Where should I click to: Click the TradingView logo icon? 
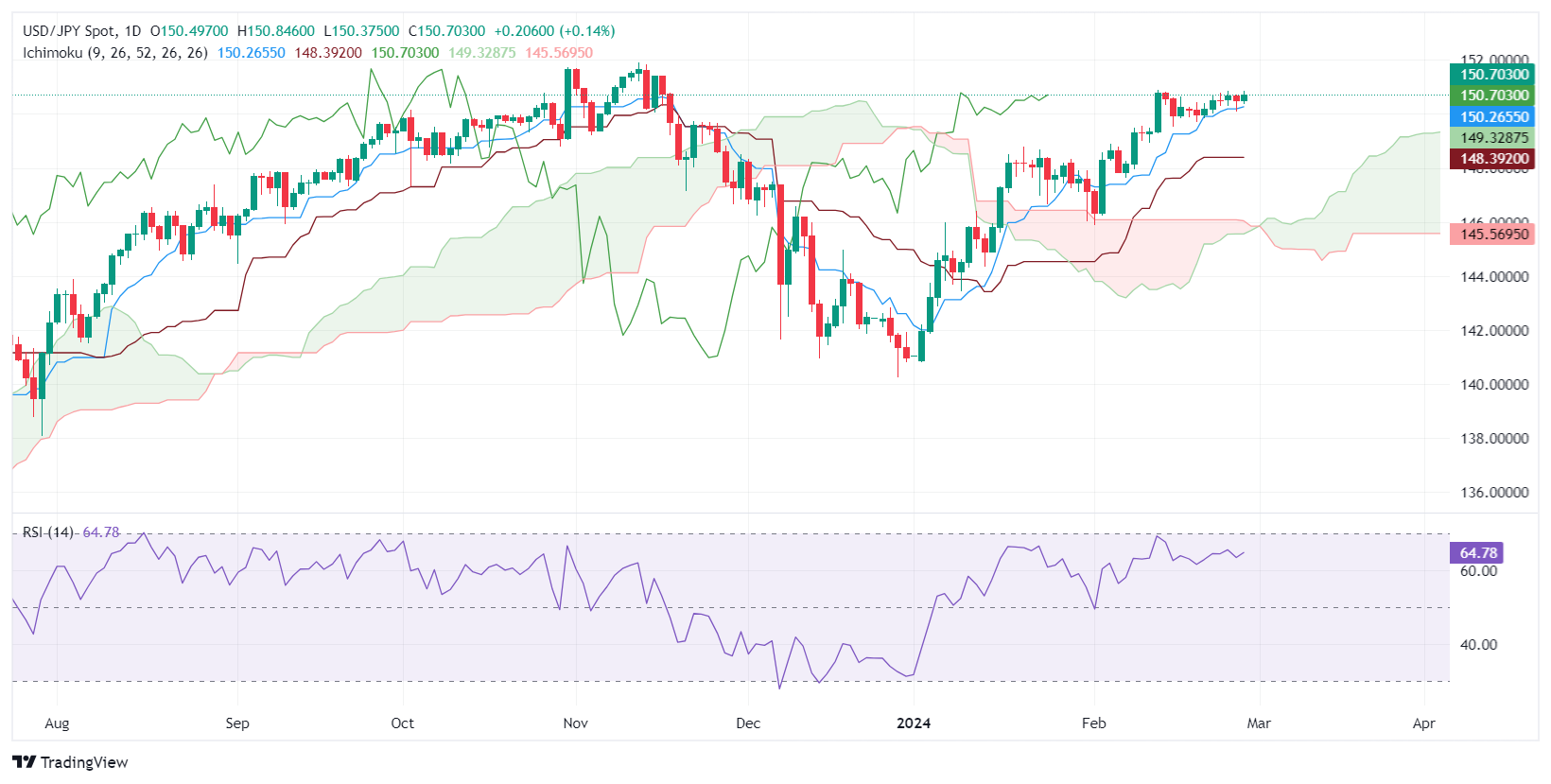[x=25, y=762]
